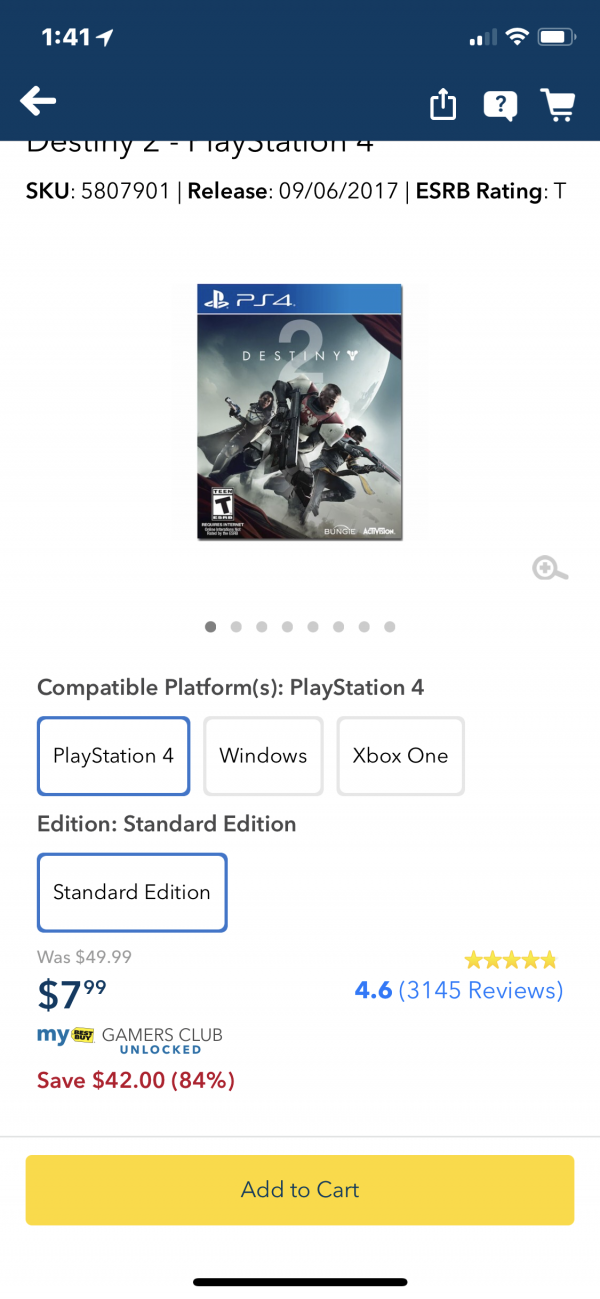
Task: Jump to last image carousel dot
Action: [390, 627]
